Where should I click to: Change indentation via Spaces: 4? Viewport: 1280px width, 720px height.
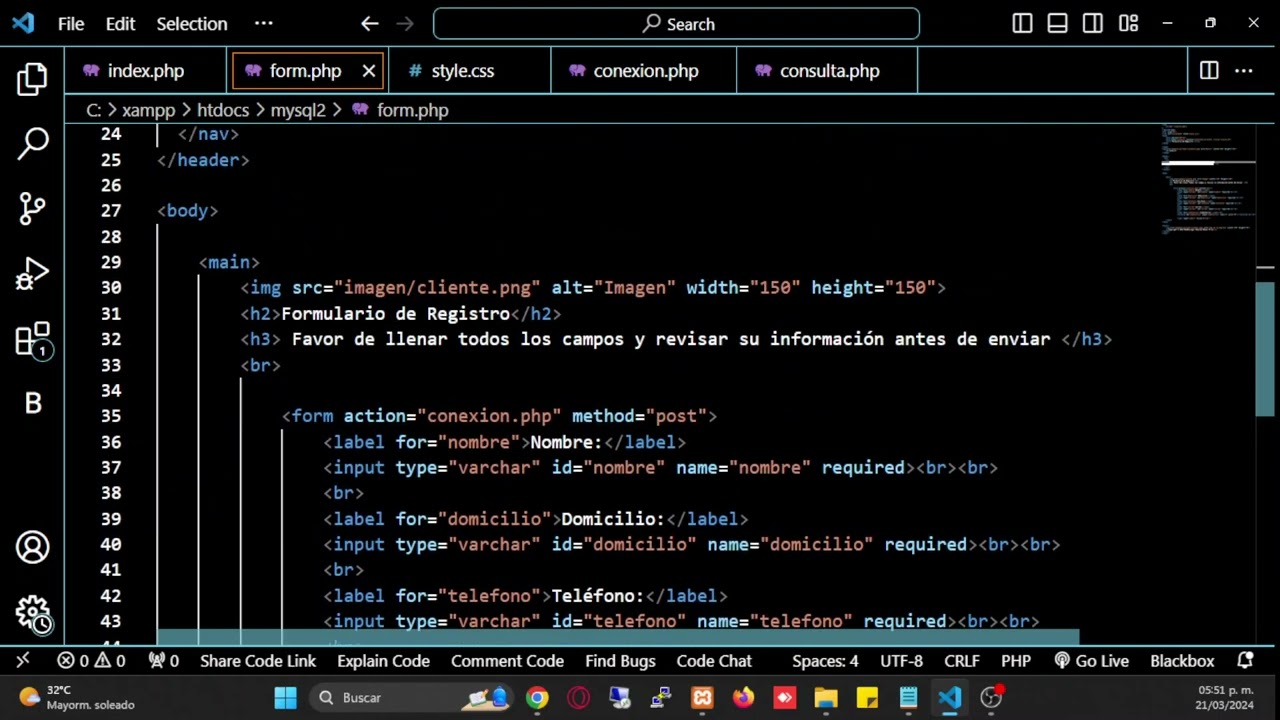click(825, 660)
